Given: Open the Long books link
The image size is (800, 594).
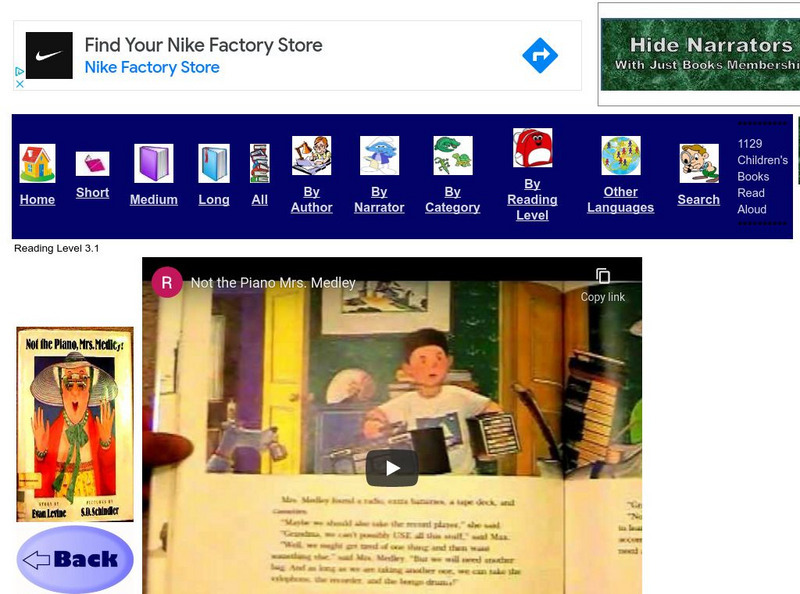Looking at the screenshot, I should (214, 200).
